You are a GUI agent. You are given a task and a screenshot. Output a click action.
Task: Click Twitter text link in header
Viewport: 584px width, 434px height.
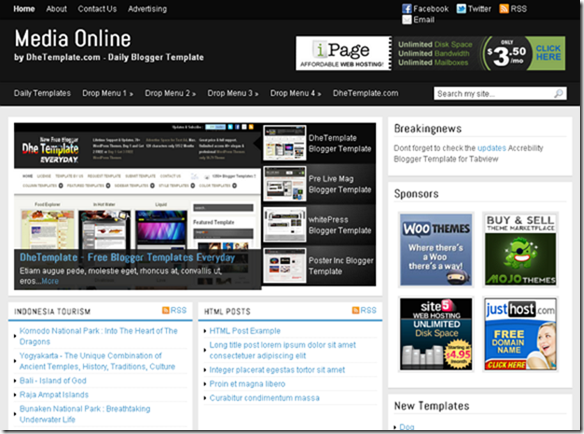click(479, 9)
